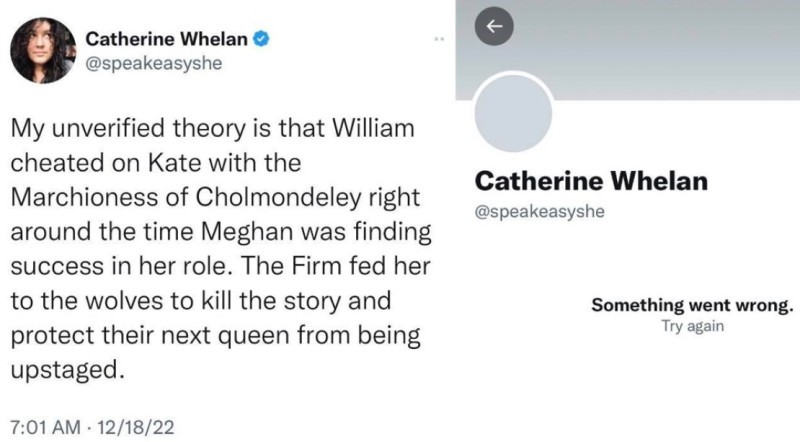This screenshot has width=800, height=442.
Task: Retry loading with the Try again link
Action: (x=692, y=326)
